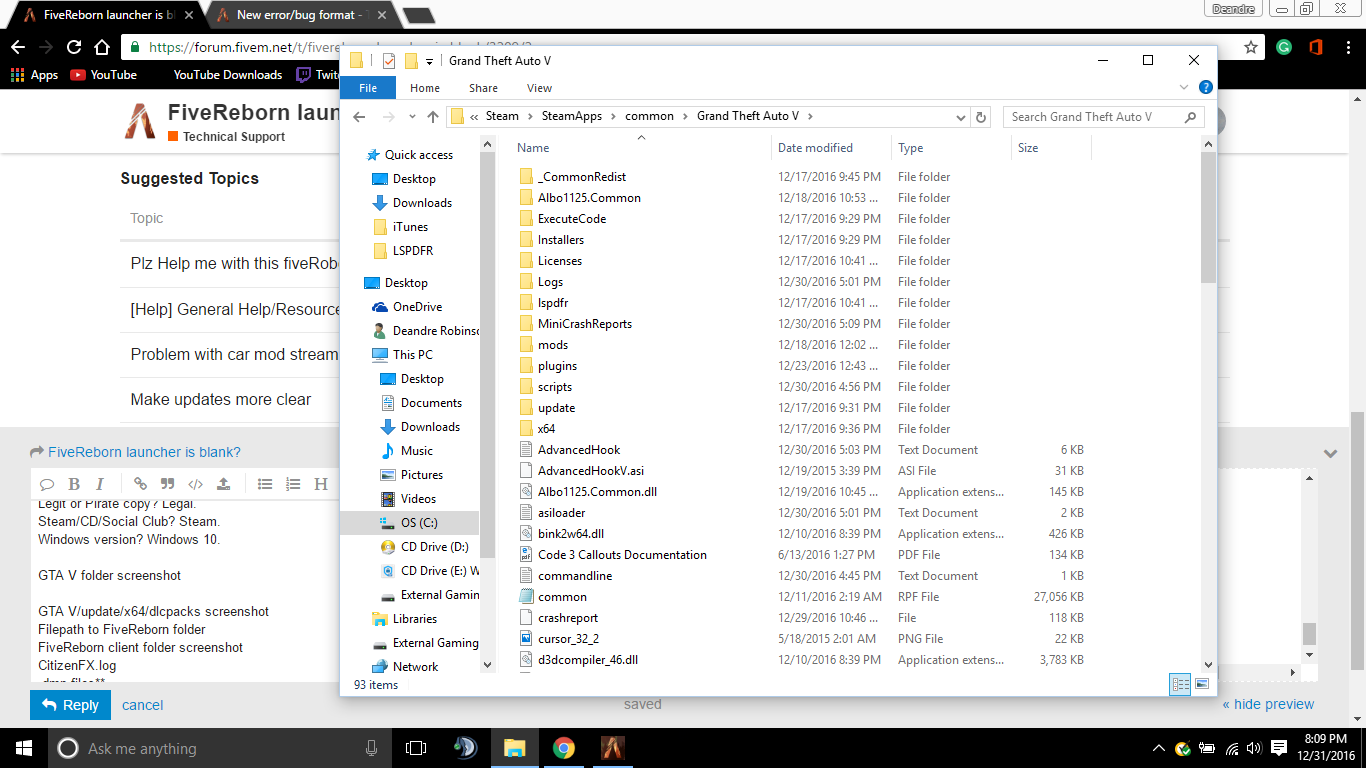Go back in Chrome browser
1366x768 pixels.
[18, 47]
